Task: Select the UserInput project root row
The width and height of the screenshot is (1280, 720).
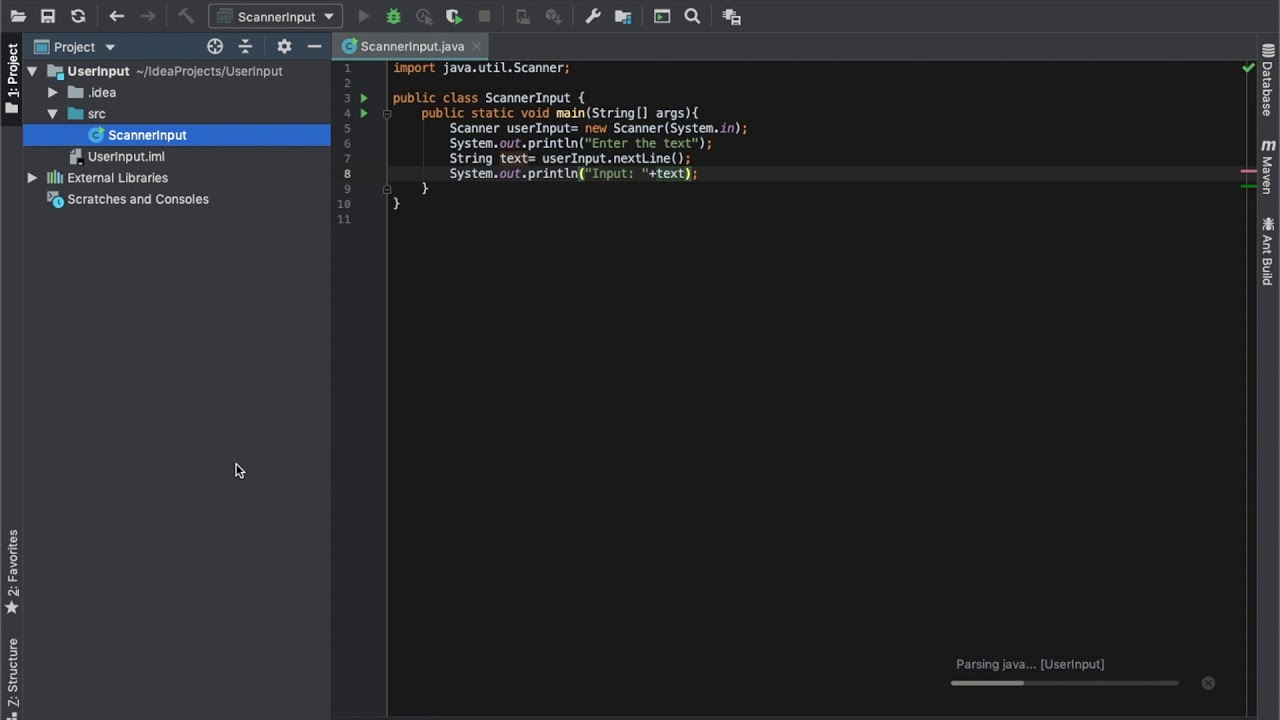Action: (98, 71)
